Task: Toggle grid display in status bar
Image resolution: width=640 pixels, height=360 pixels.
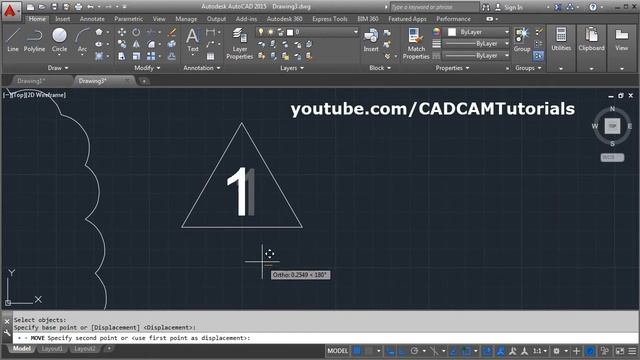Action: tap(357, 351)
